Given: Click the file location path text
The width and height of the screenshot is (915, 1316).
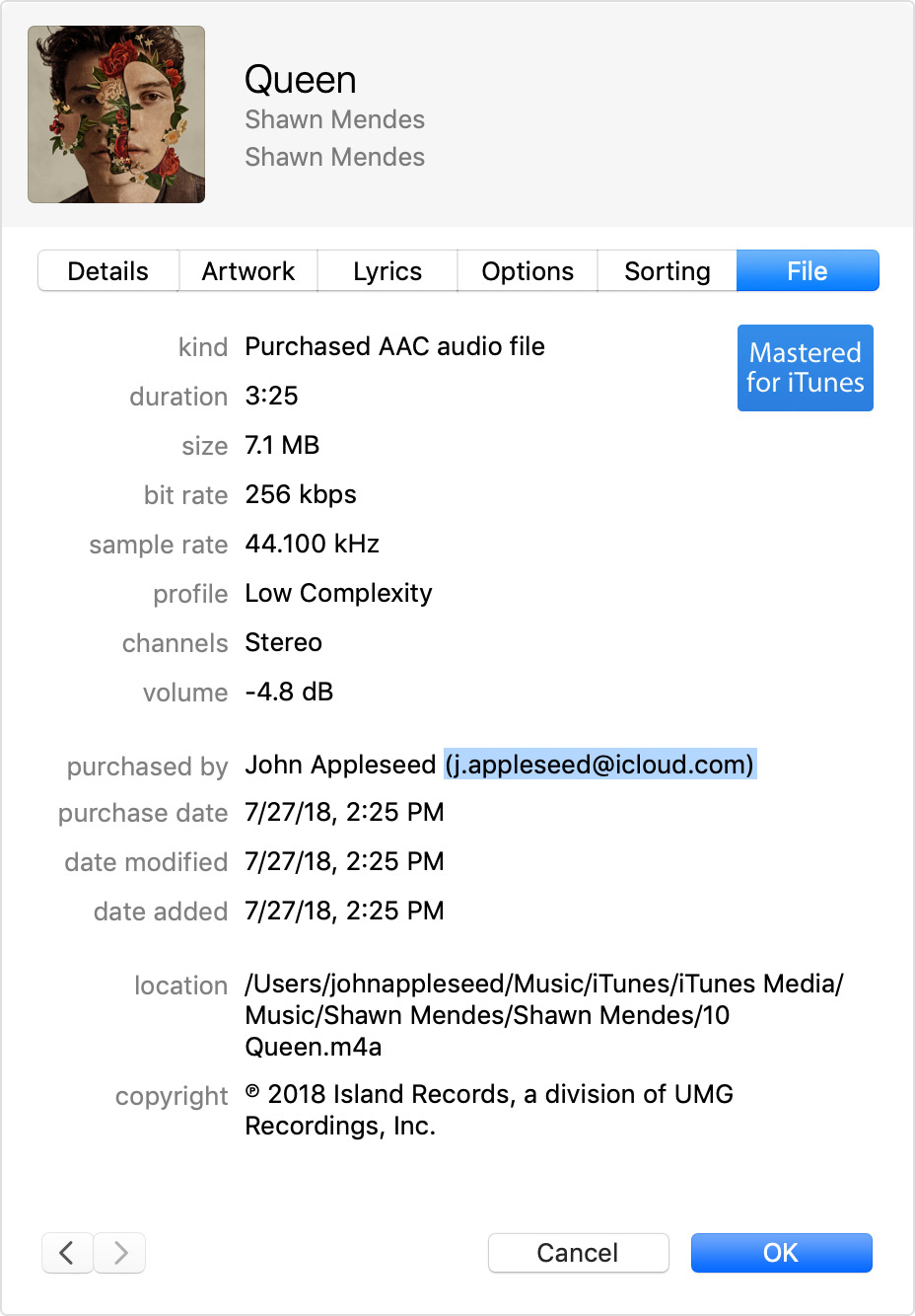Looking at the screenshot, I should (x=544, y=1015).
